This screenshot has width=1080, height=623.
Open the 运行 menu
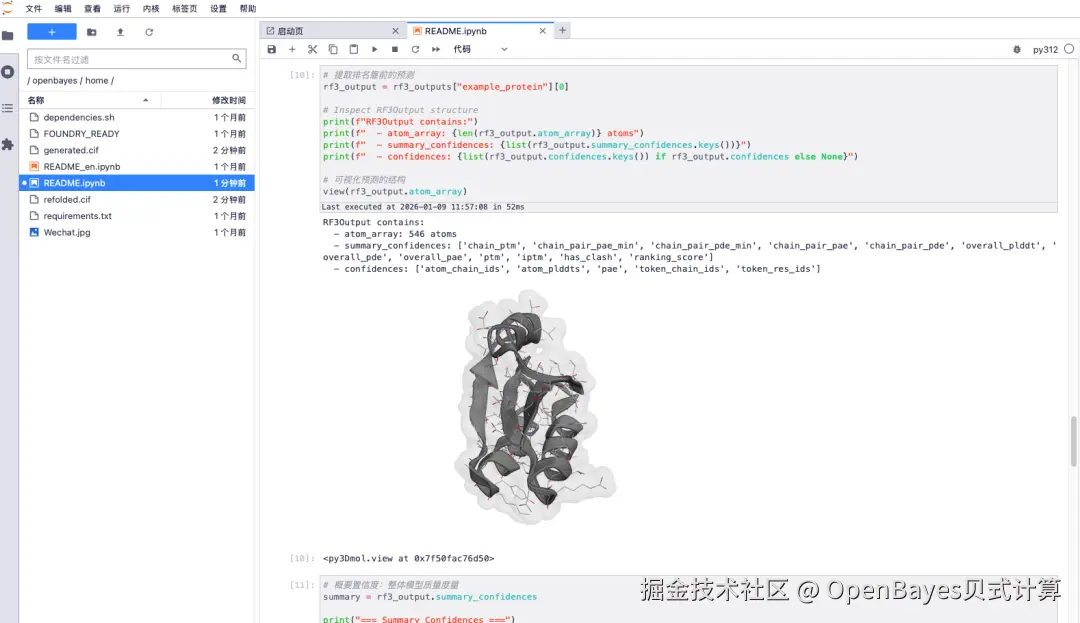pyautogui.click(x=121, y=9)
